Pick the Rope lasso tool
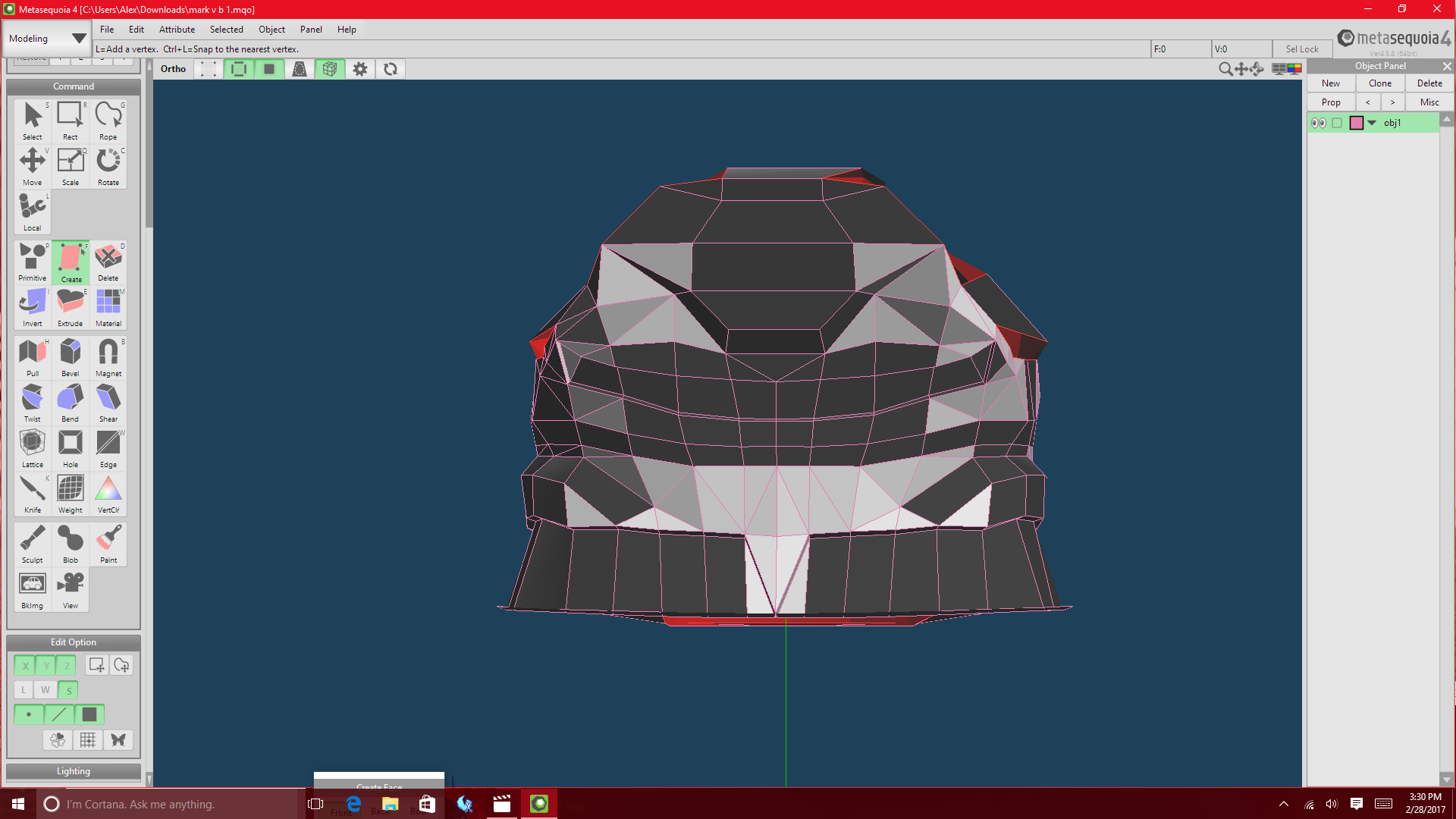The width and height of the screenshot is (1456, 819). (x=108, y=121)
